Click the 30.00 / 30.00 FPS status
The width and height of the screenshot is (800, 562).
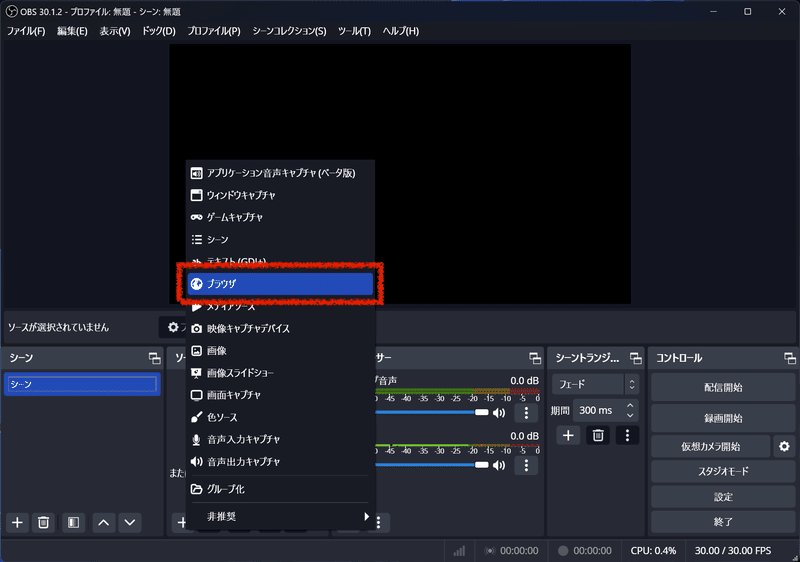pos(733,551)
